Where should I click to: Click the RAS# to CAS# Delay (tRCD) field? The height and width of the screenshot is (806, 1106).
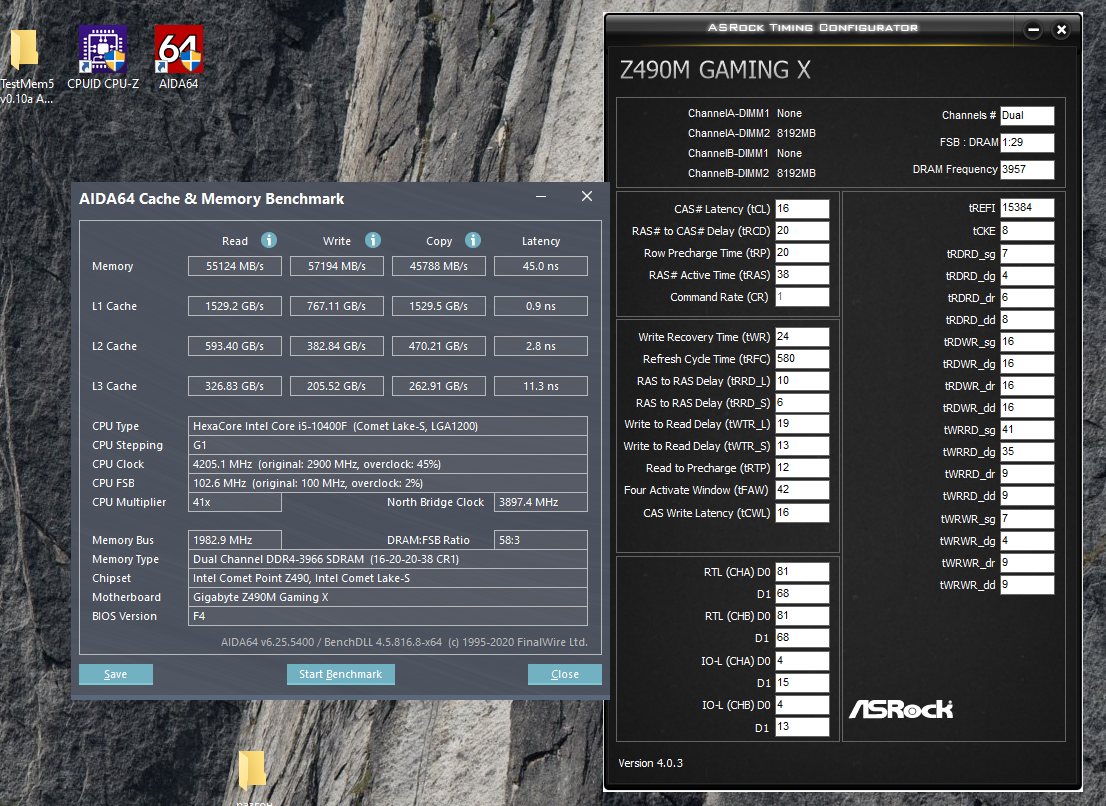tap(802, 231)
